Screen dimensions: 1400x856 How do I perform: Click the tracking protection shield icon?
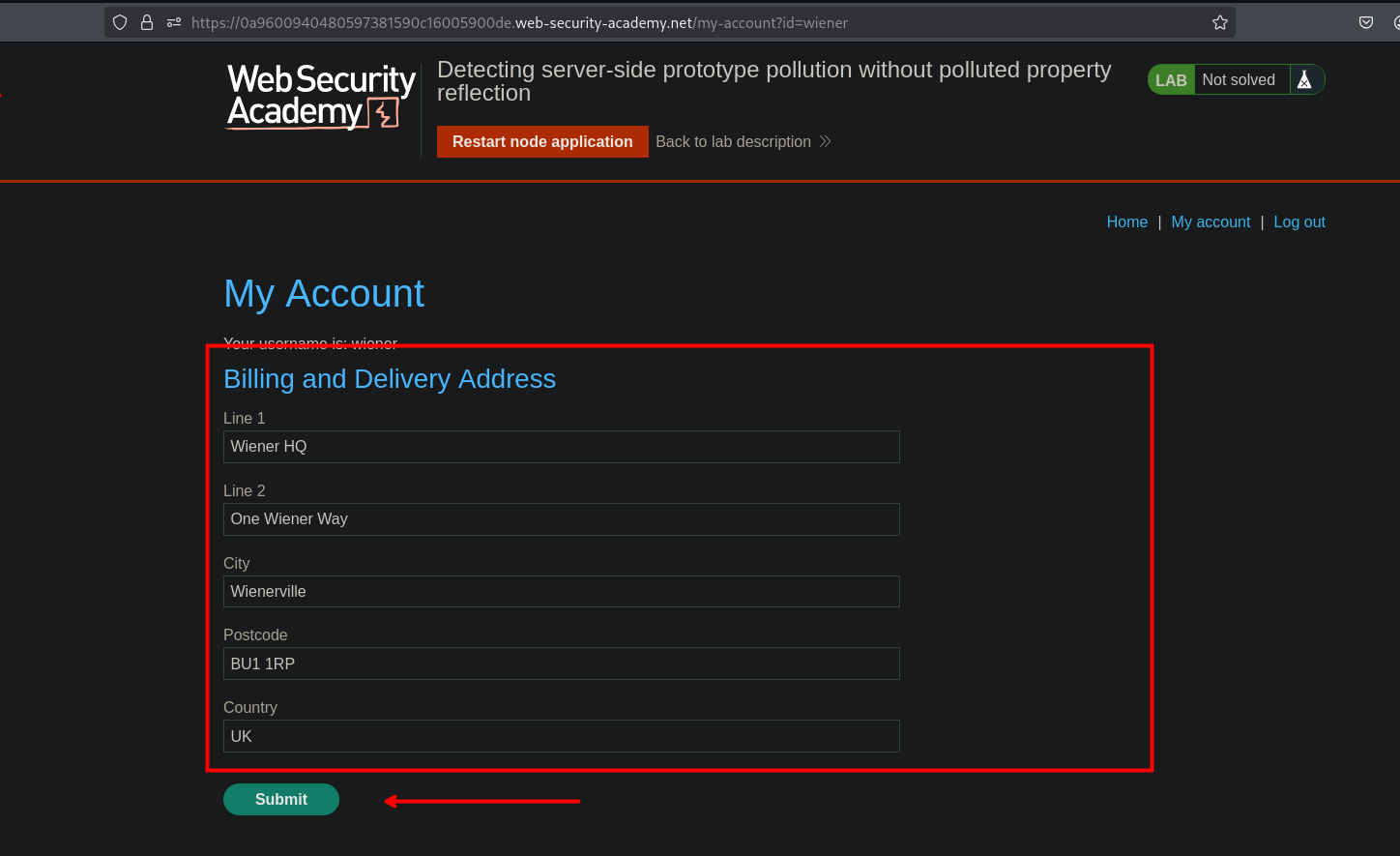pyautogui.click(x=120, y=22)
